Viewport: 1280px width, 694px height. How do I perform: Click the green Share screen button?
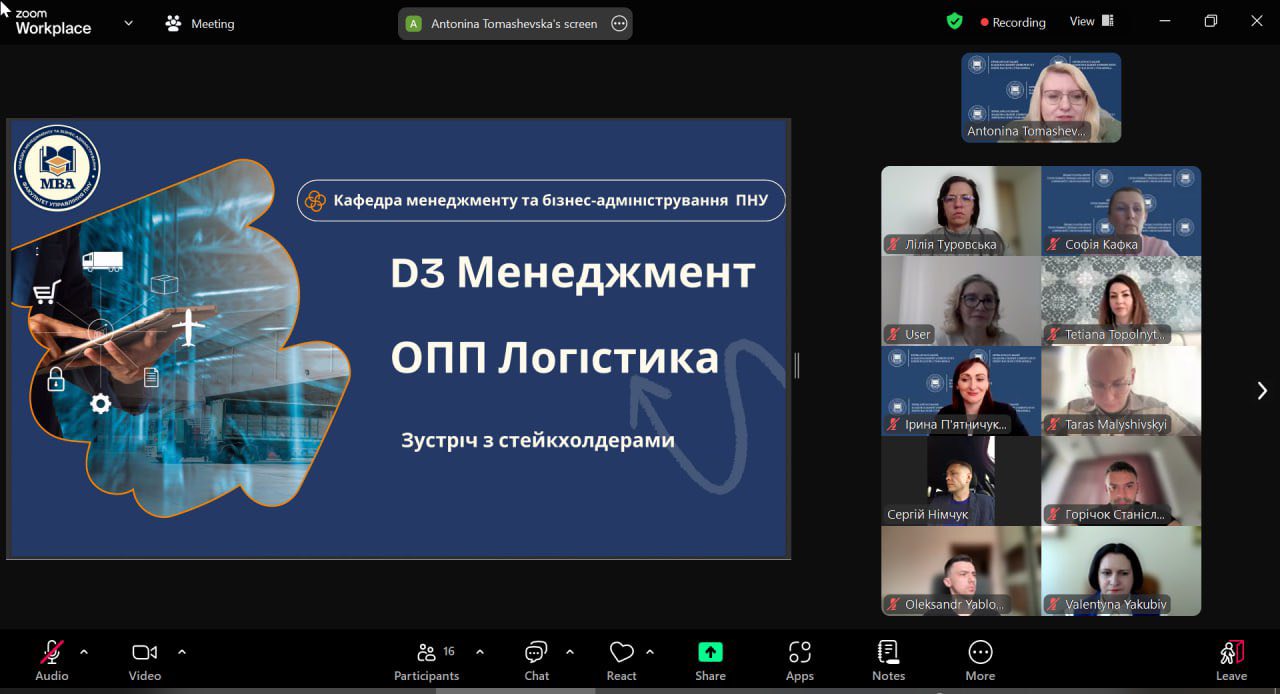coord(710,660)
